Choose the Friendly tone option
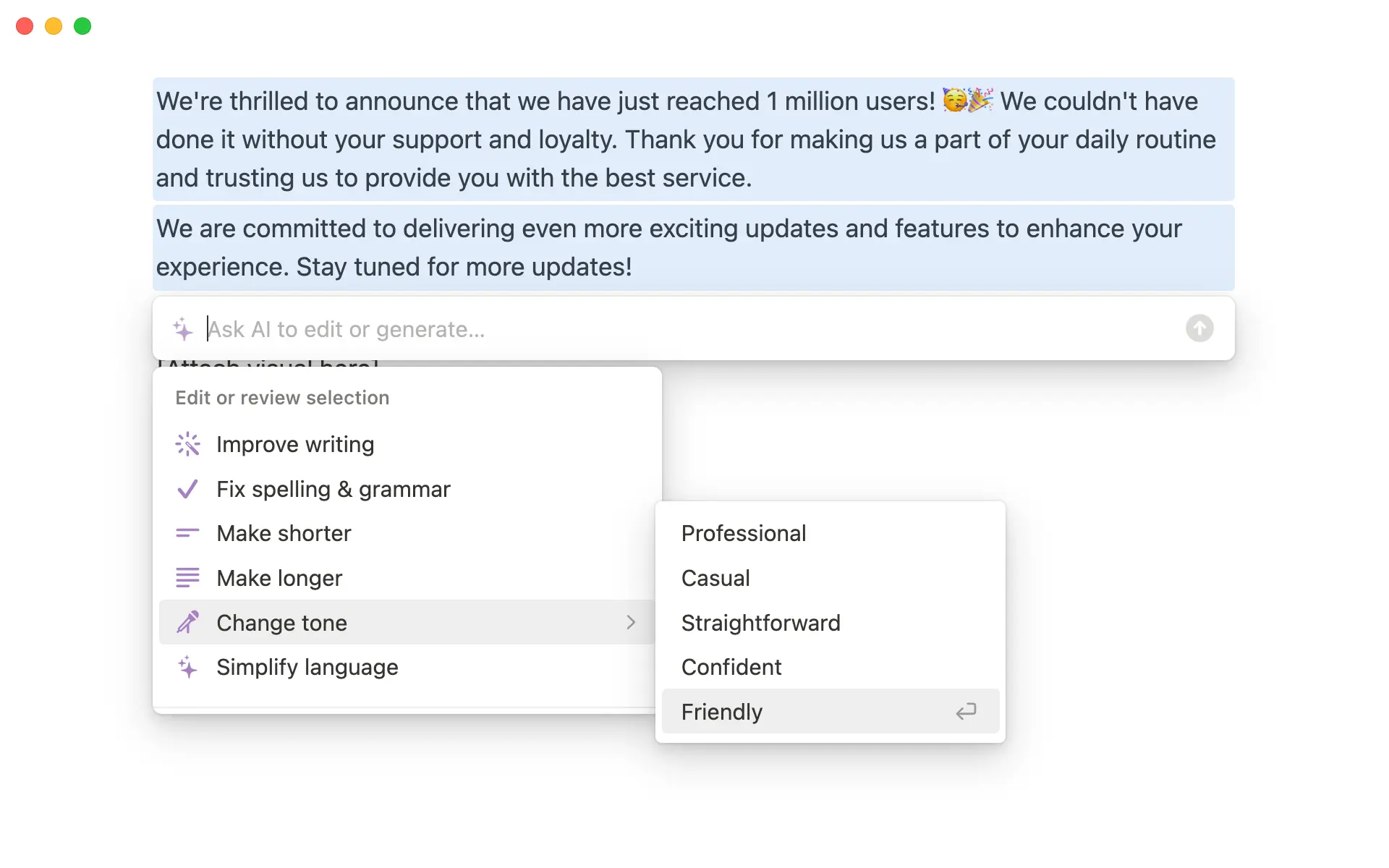The height and width of the screenshot is (868, 1389). pyautogui.click(x=721, y=712)
